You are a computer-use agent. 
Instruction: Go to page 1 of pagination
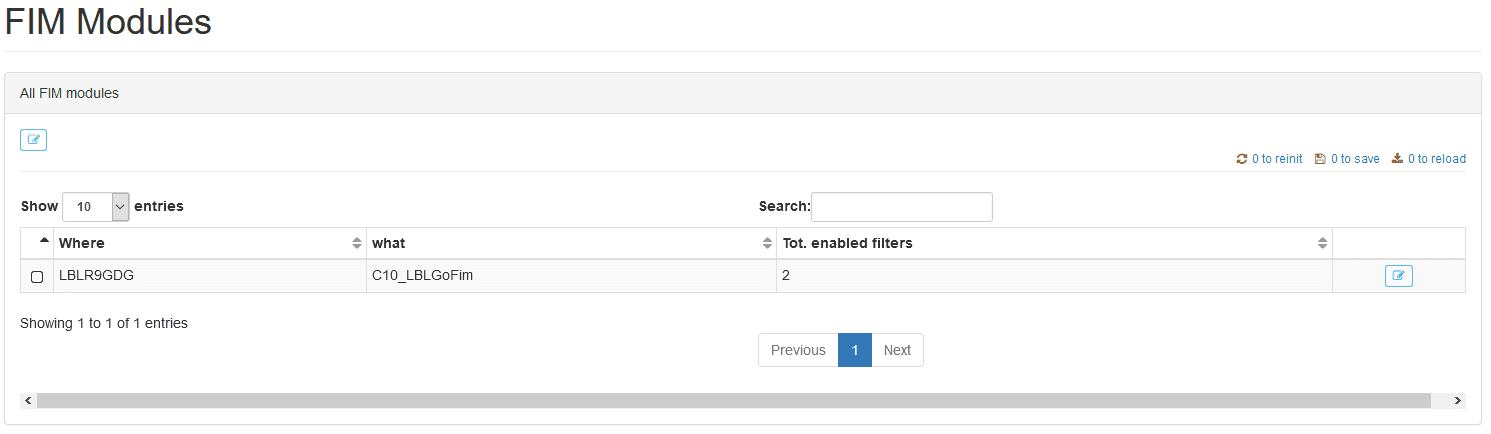pyautogui.click(x=854, y=350)
